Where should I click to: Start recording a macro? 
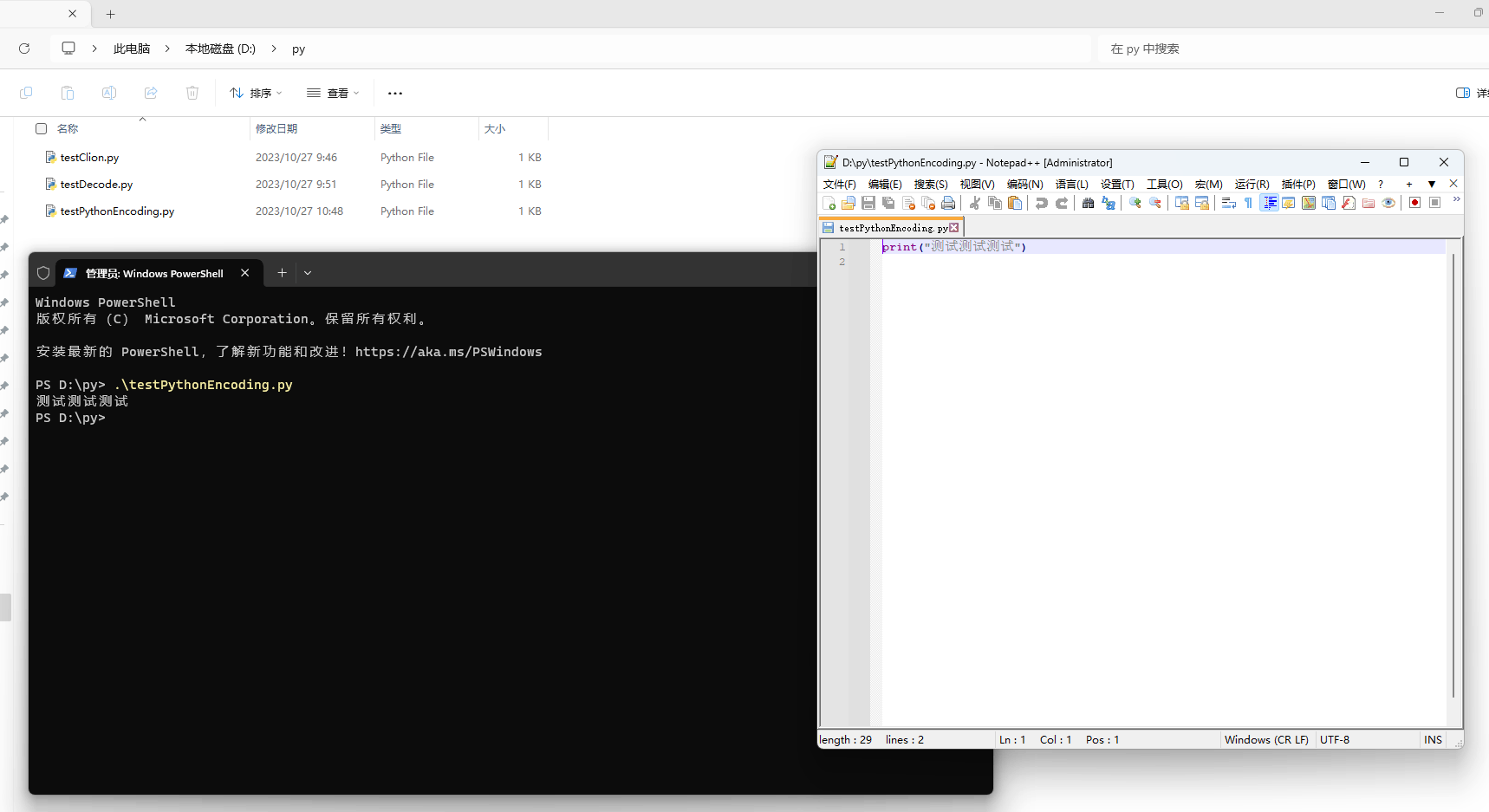pos(1414,202)
